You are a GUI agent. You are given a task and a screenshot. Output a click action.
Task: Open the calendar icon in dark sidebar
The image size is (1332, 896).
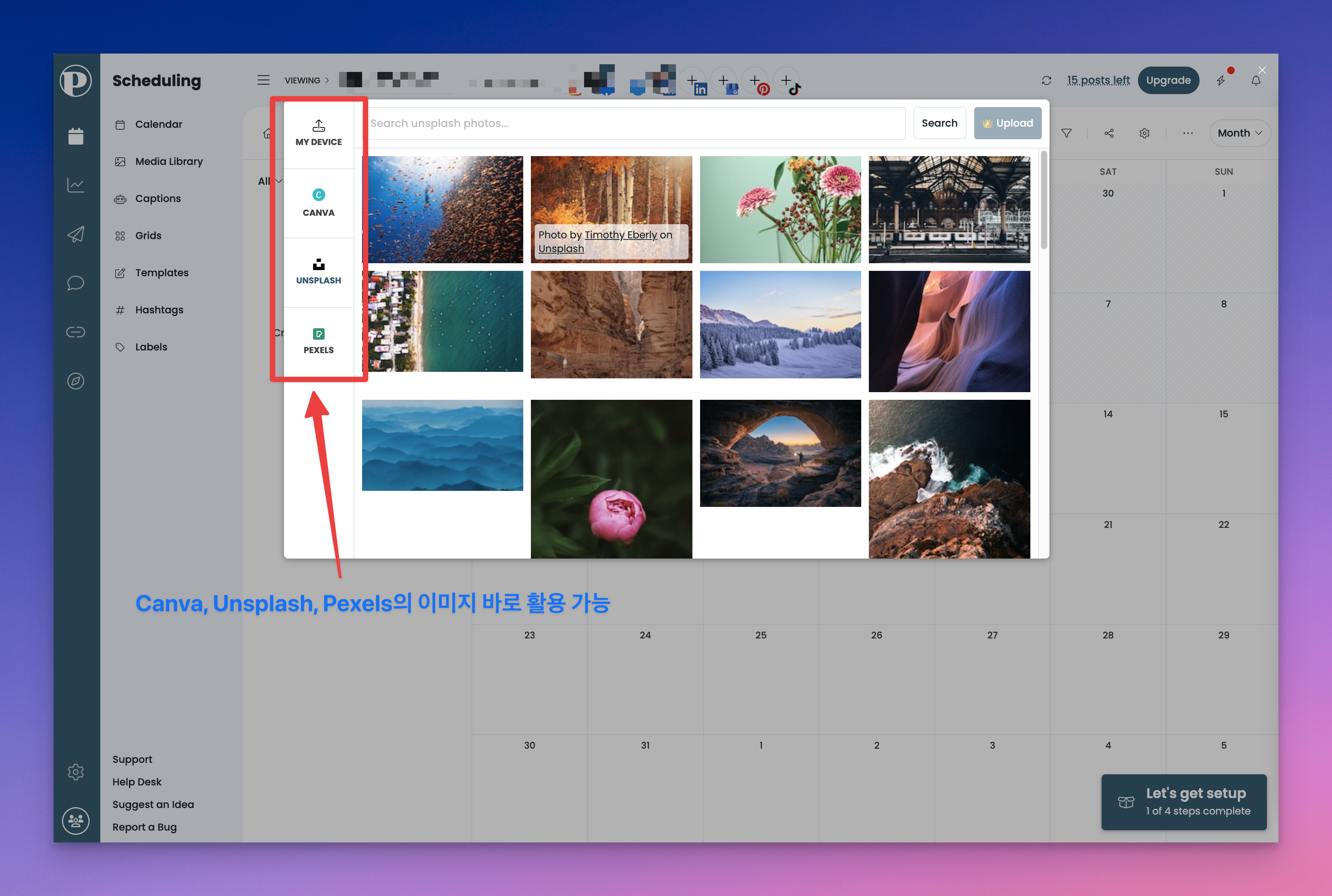click(75, 136)
